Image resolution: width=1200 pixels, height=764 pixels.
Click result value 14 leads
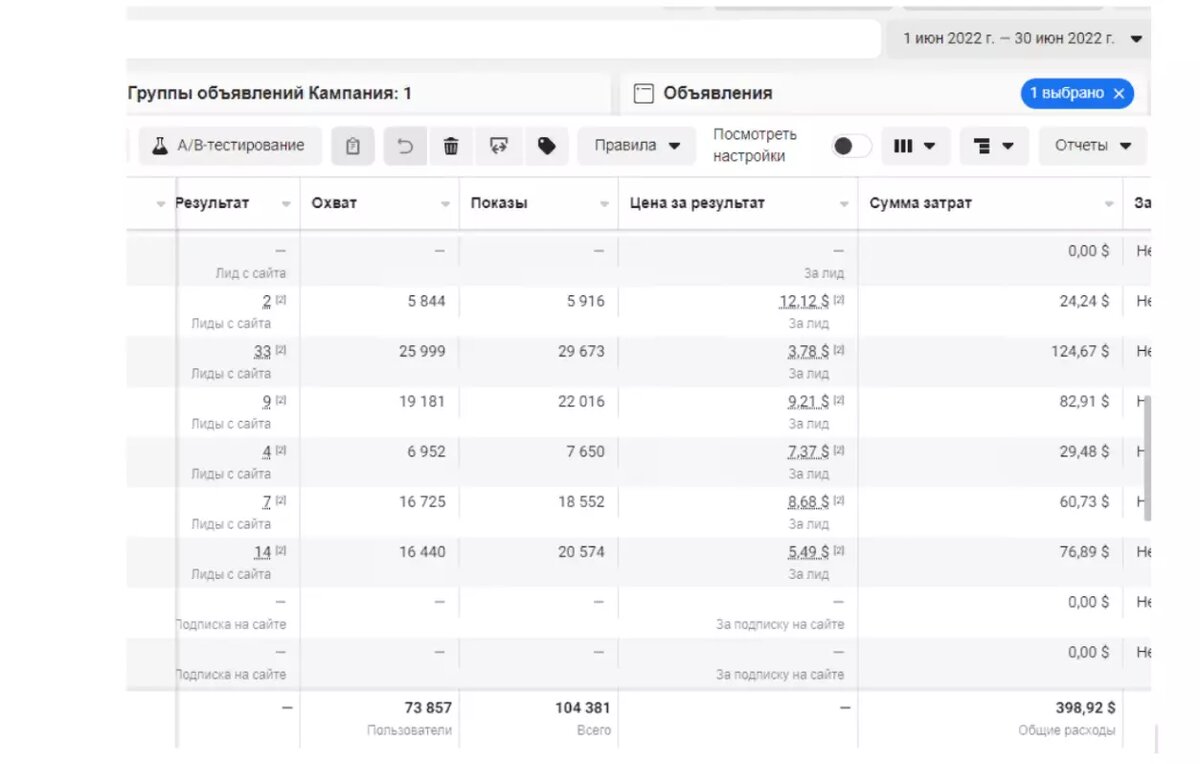[x=262, y=552]
